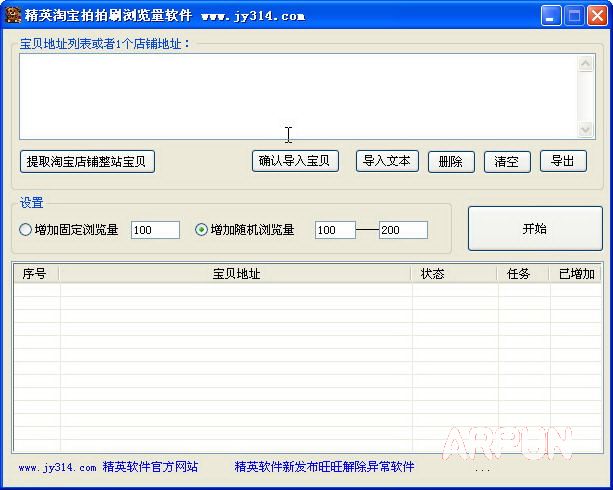Click the text area scrollbar down arrow
Screen dimensions: 613x490
click(x=585, y=129)
